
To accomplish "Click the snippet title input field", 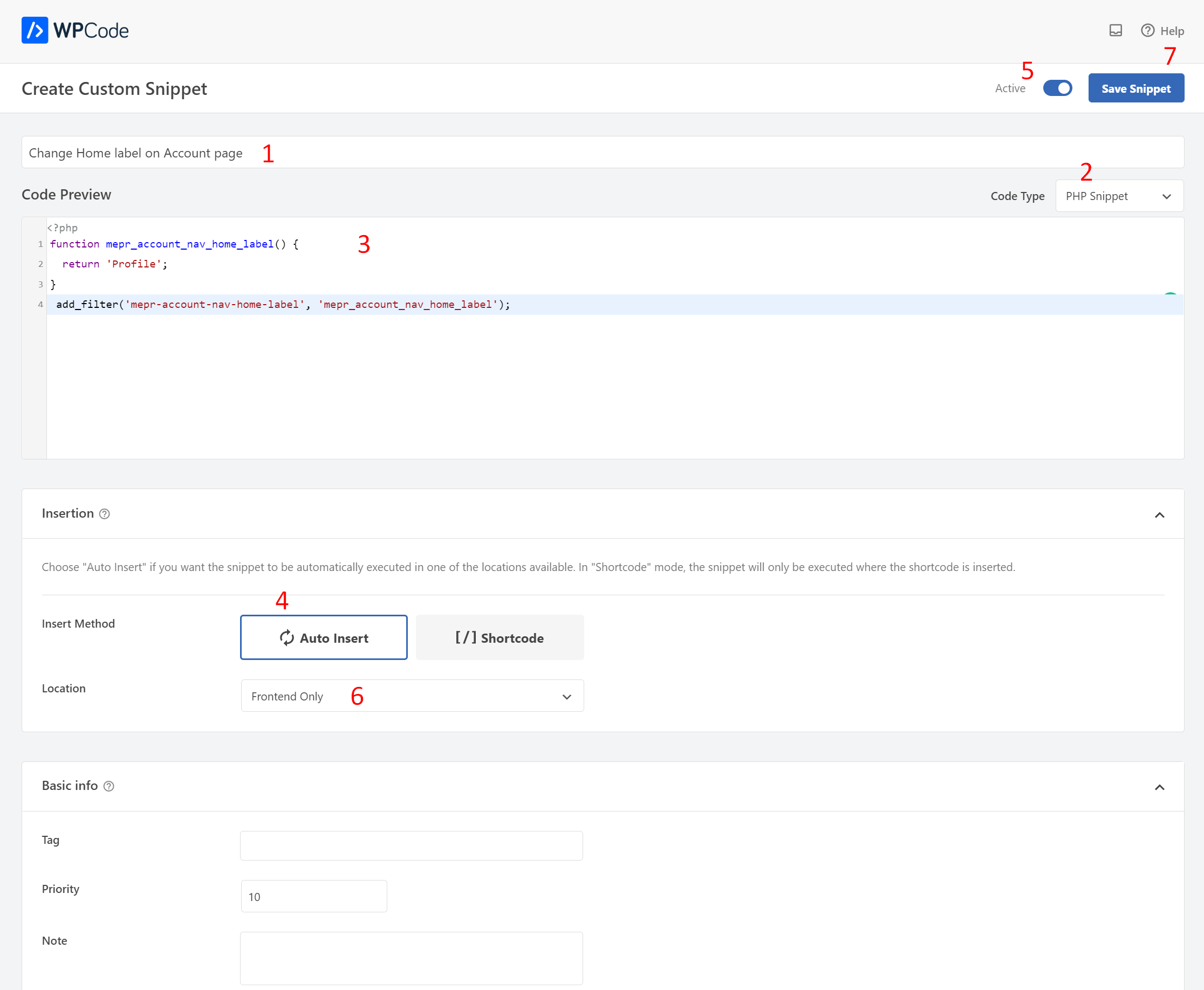I will [x=603, y=152].
